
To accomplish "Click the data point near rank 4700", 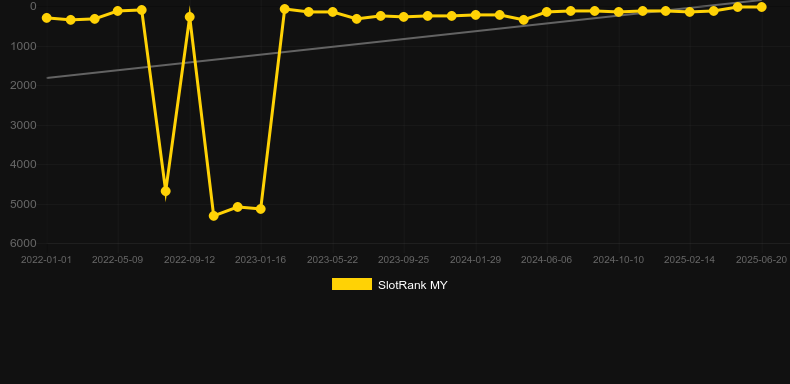I will (166, 191).
